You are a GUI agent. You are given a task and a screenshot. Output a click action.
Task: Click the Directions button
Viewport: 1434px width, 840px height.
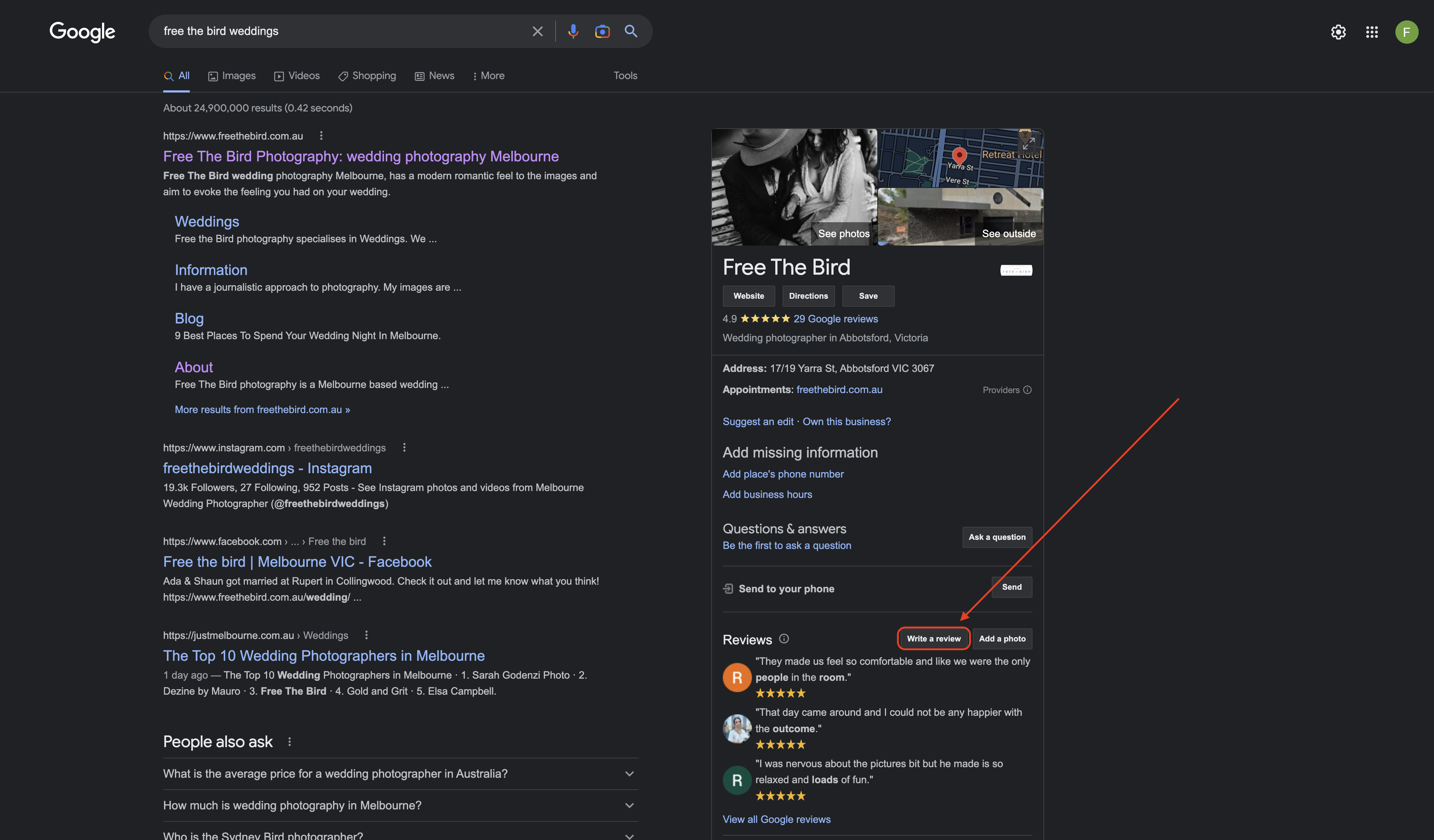click(808, 296)
